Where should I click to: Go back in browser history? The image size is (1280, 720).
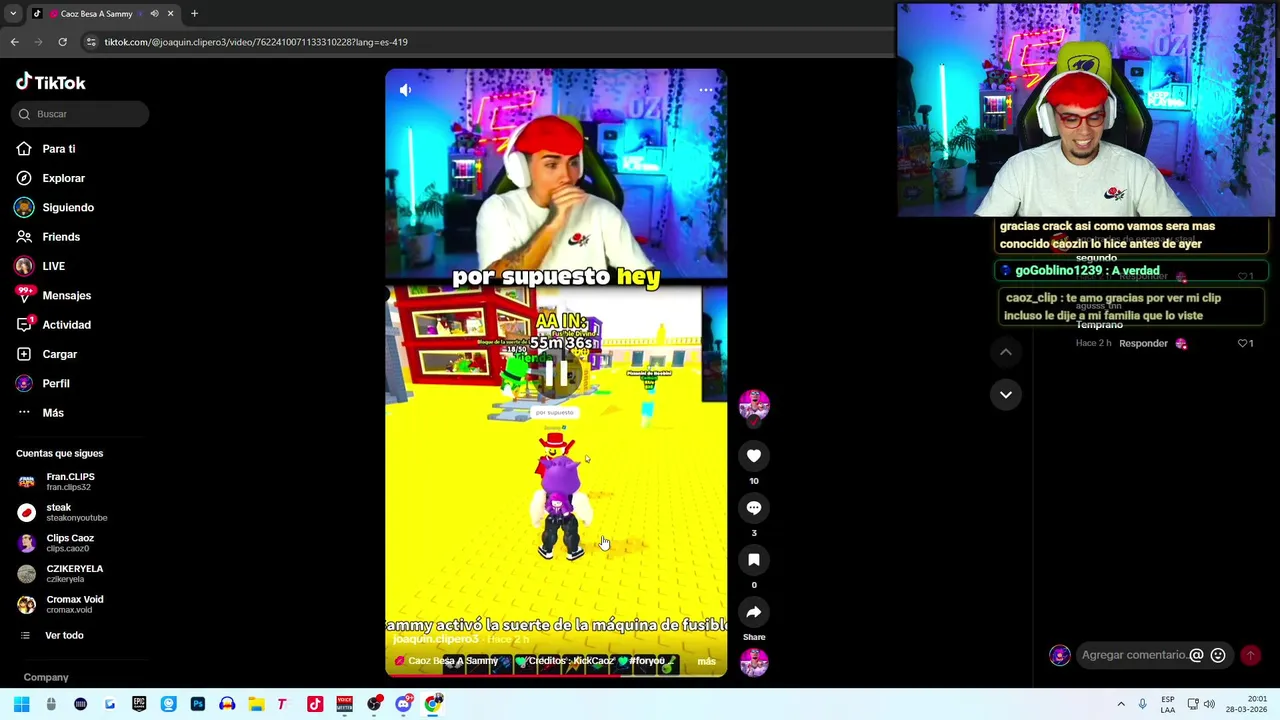[14, 42]
